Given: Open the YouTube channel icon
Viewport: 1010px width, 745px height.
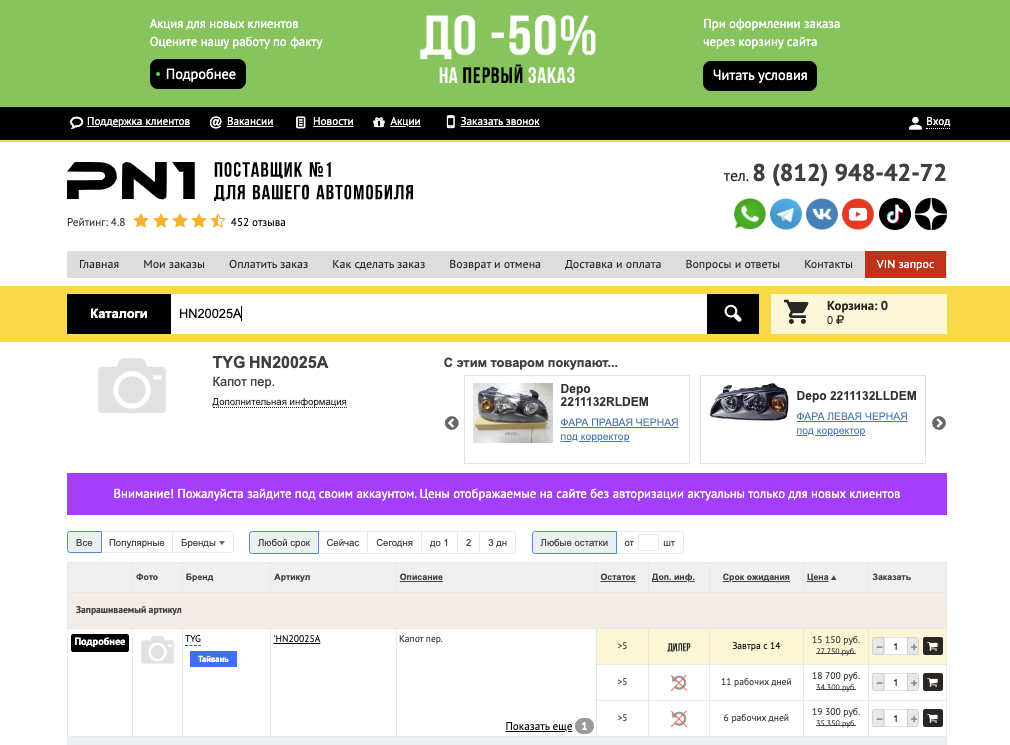Looking at the screenshot, I should point(858,214).
